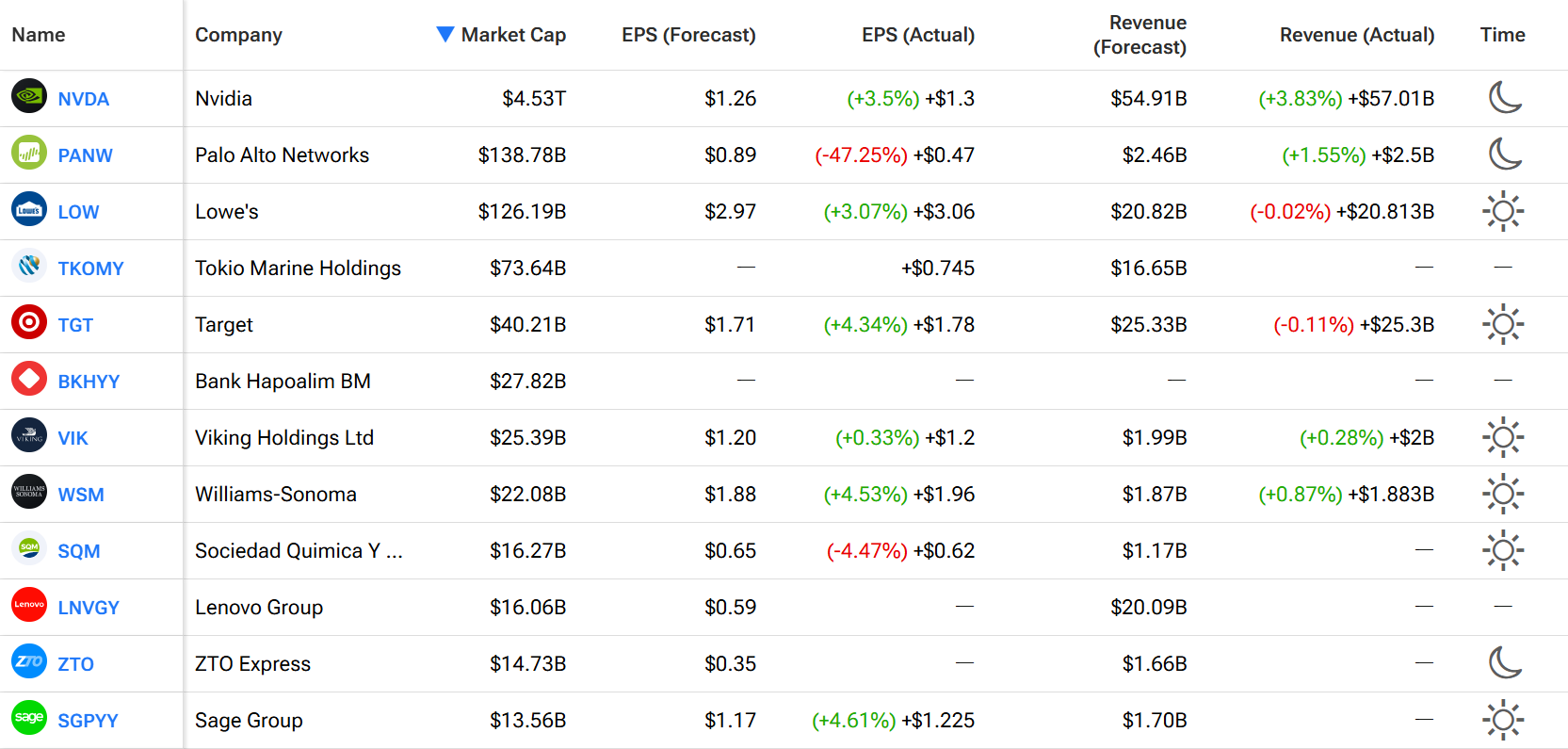Image resolution: width=1568 pixels, height=749 pixels.
Task: Select the truncated Sociedad Quimica Y name
Action: click(x=299, y=551)
